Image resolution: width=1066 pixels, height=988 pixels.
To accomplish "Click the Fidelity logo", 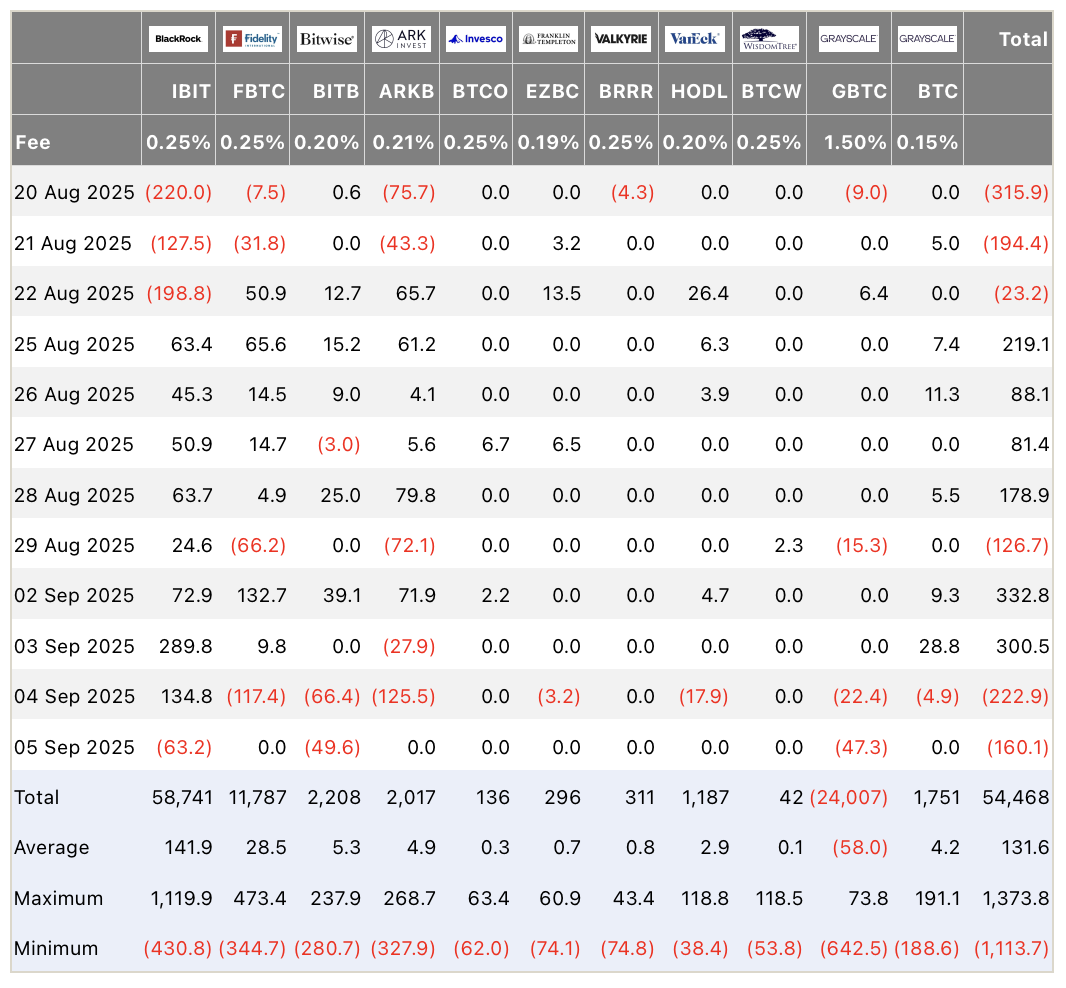I will click(253, 39).
